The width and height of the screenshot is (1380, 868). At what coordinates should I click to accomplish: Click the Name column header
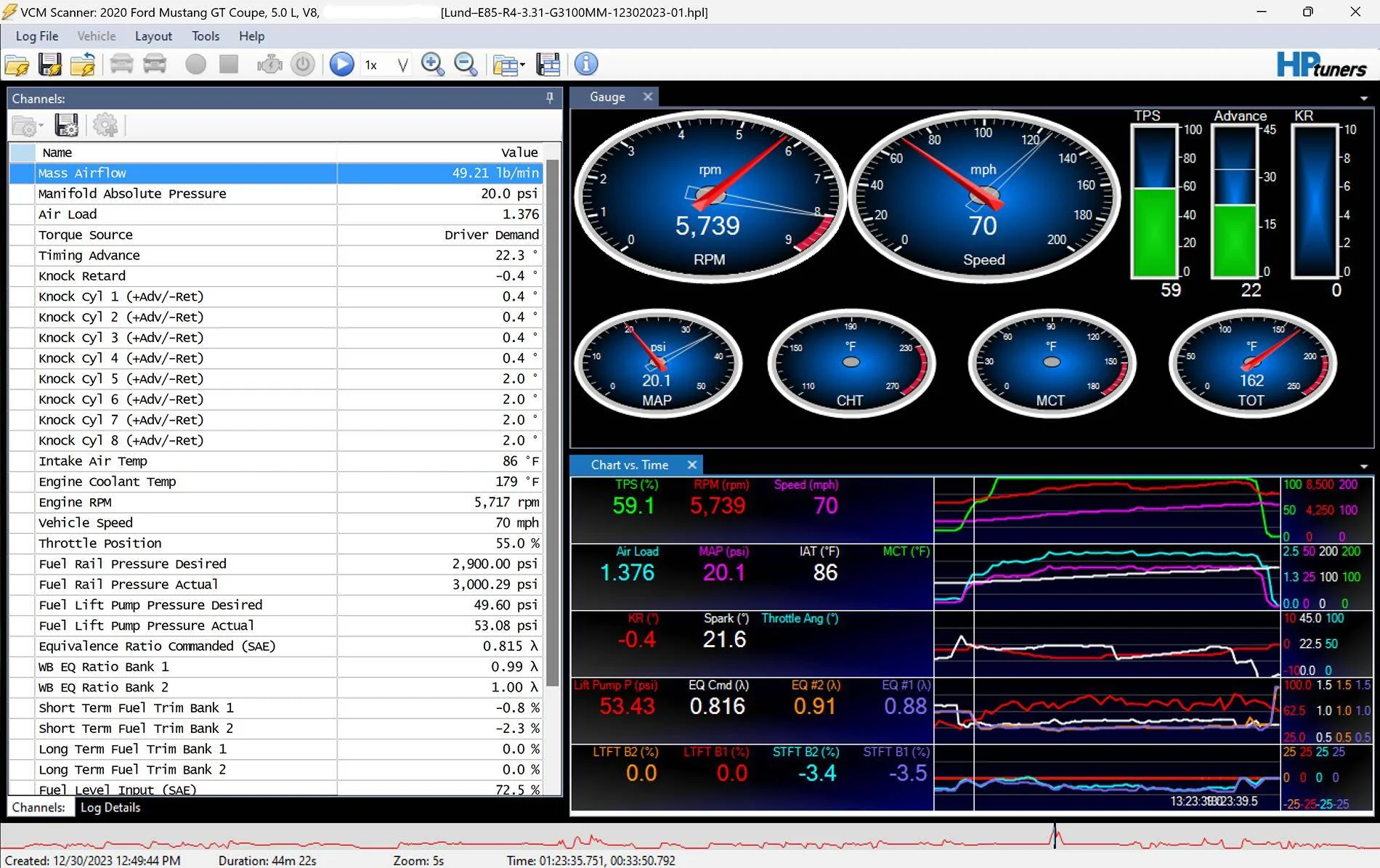186,153
